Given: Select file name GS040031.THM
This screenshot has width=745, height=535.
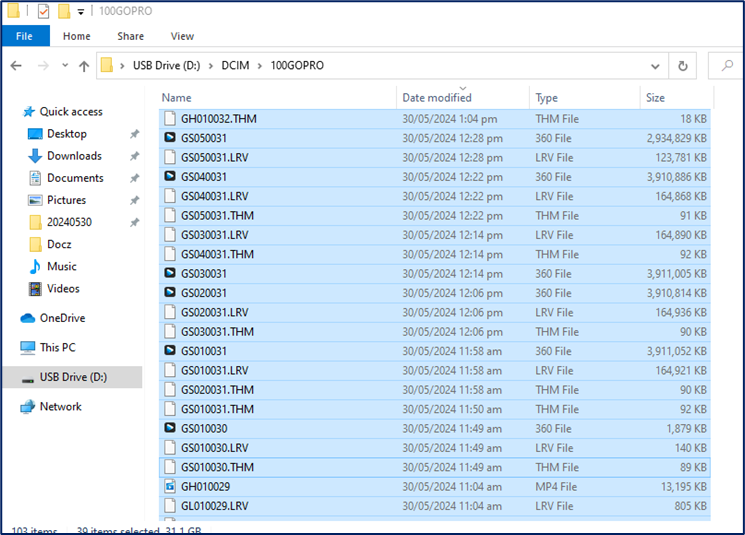Looking at the screenshot, I should pyautogui.click(x=217, y=255).
